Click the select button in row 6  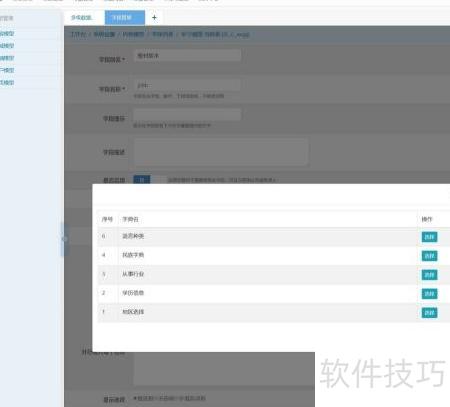coord(429,237)
